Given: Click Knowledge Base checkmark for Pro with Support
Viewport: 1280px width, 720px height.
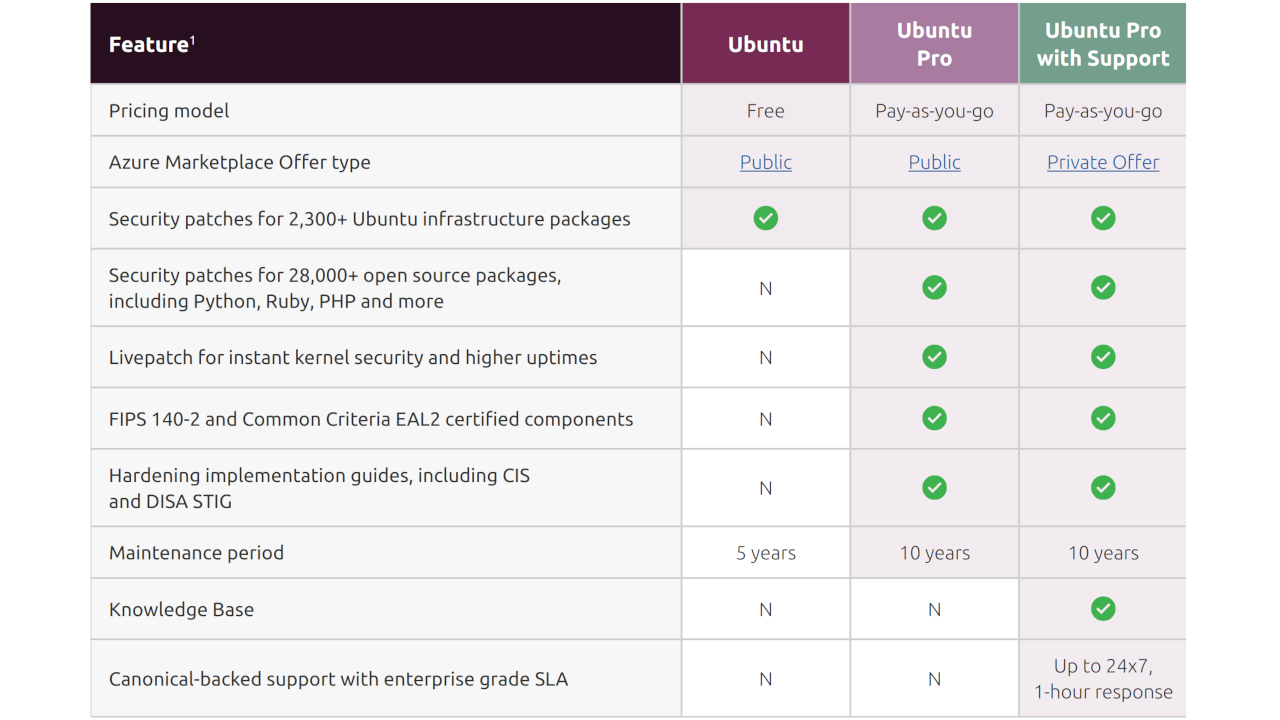Looking at the screenshot, I should [1103, 609].
